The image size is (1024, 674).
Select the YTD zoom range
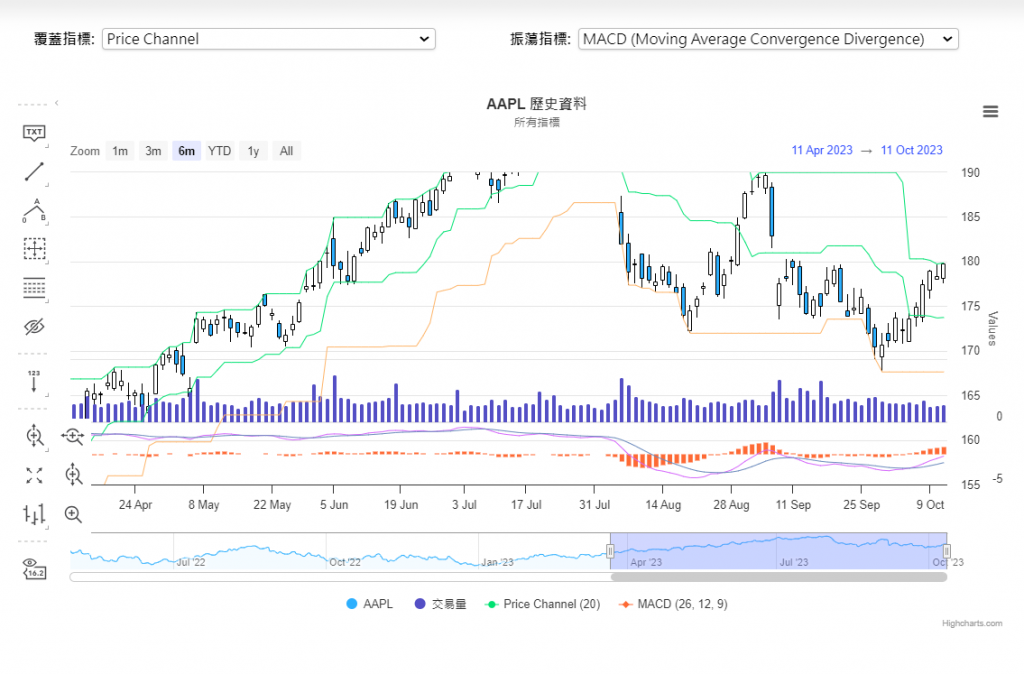point(220,151)
